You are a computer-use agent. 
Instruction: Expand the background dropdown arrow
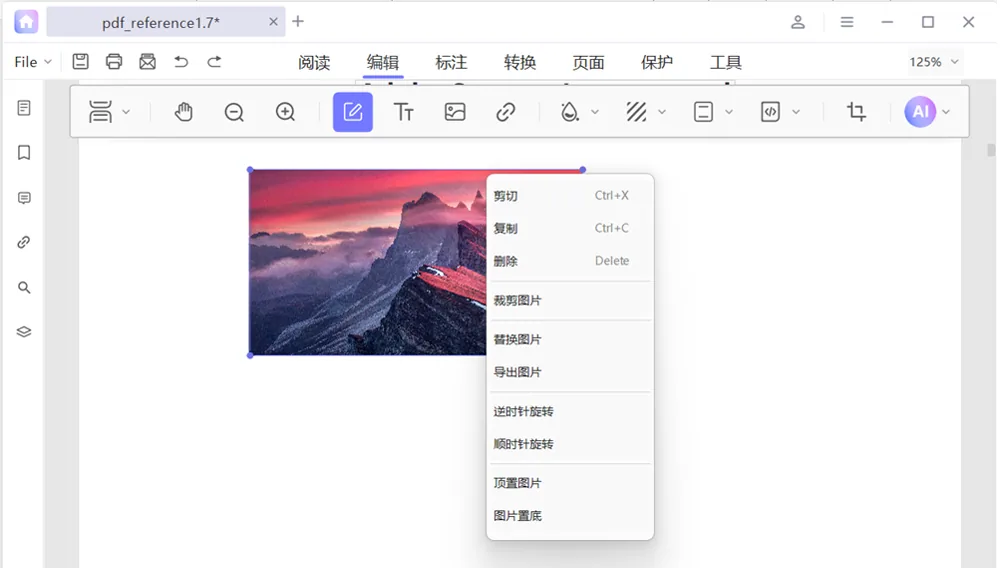[x=662, y=112]
